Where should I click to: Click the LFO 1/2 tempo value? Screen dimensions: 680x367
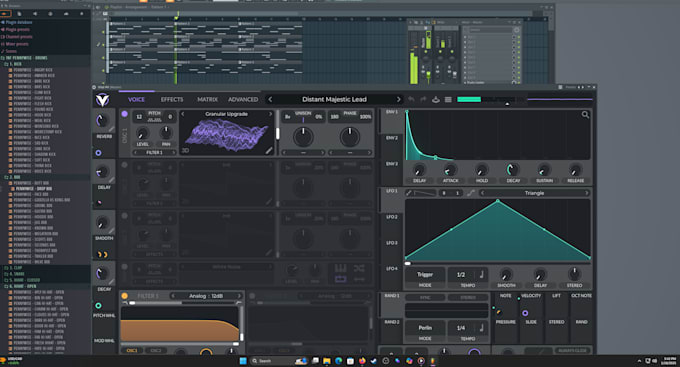pos(461,275)
